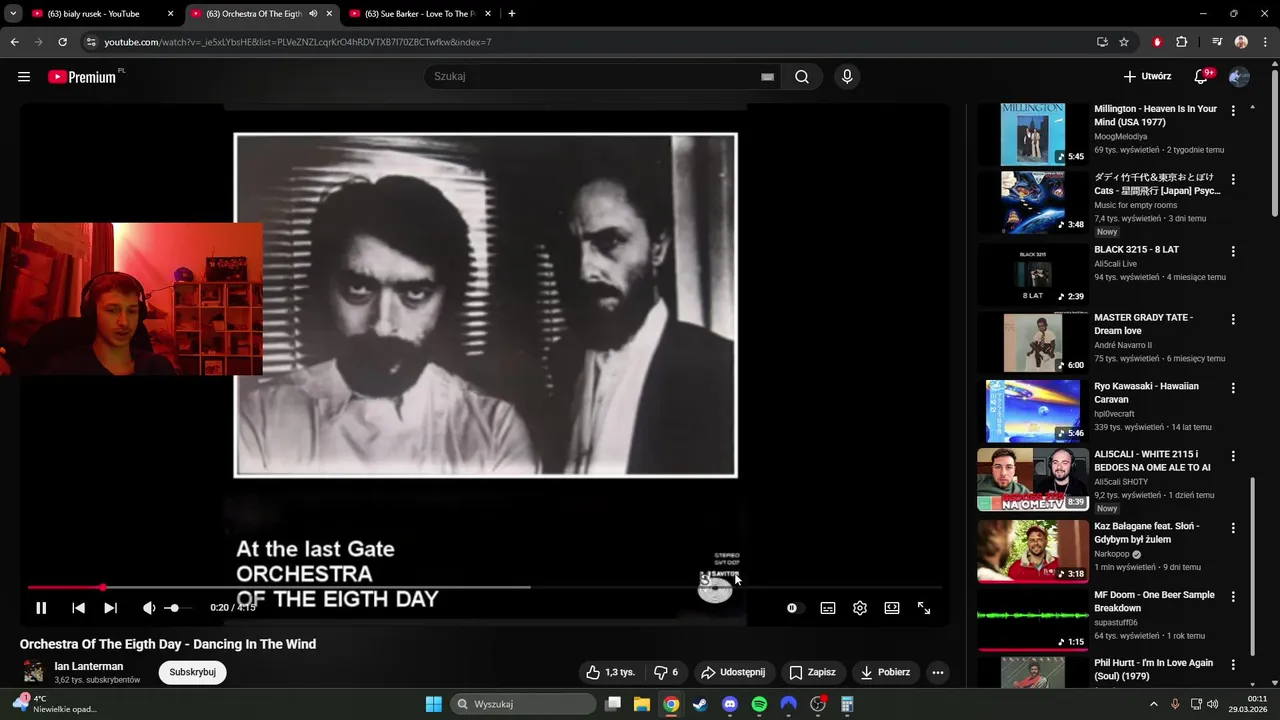
Task: Open Chrome extensions puzzle icon
Action: [x=1181, y=42]
